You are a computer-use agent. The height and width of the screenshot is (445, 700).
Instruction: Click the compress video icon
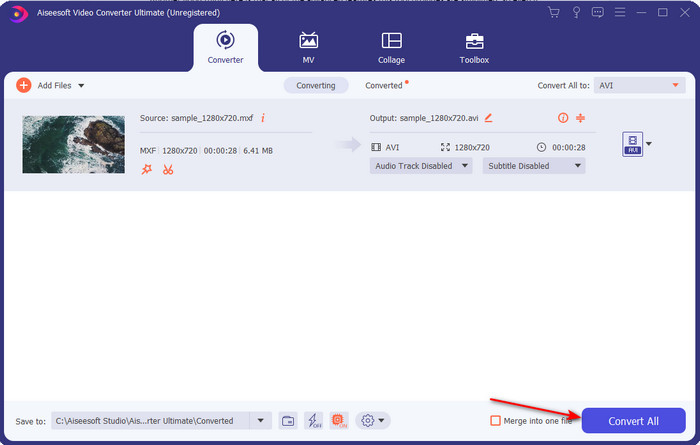pyautogui.click(x=580, y=118)
